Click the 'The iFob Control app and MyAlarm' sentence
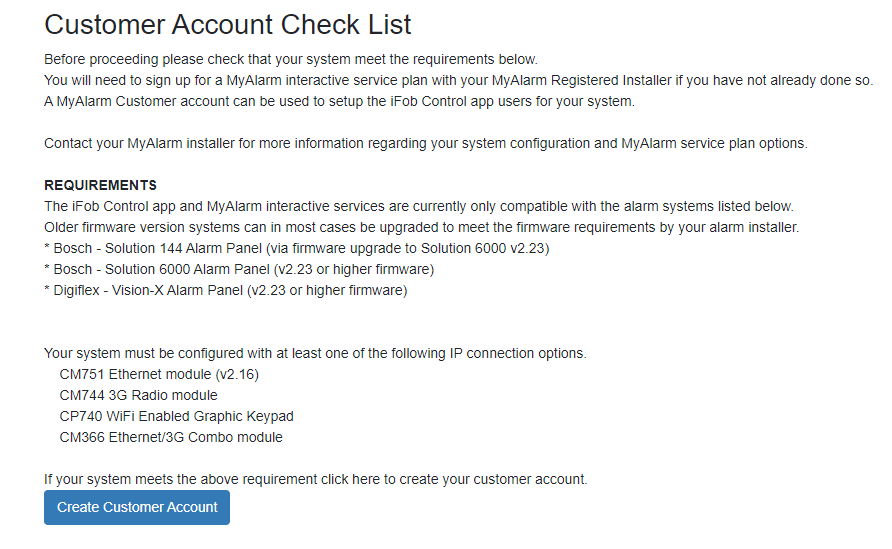 419,207
